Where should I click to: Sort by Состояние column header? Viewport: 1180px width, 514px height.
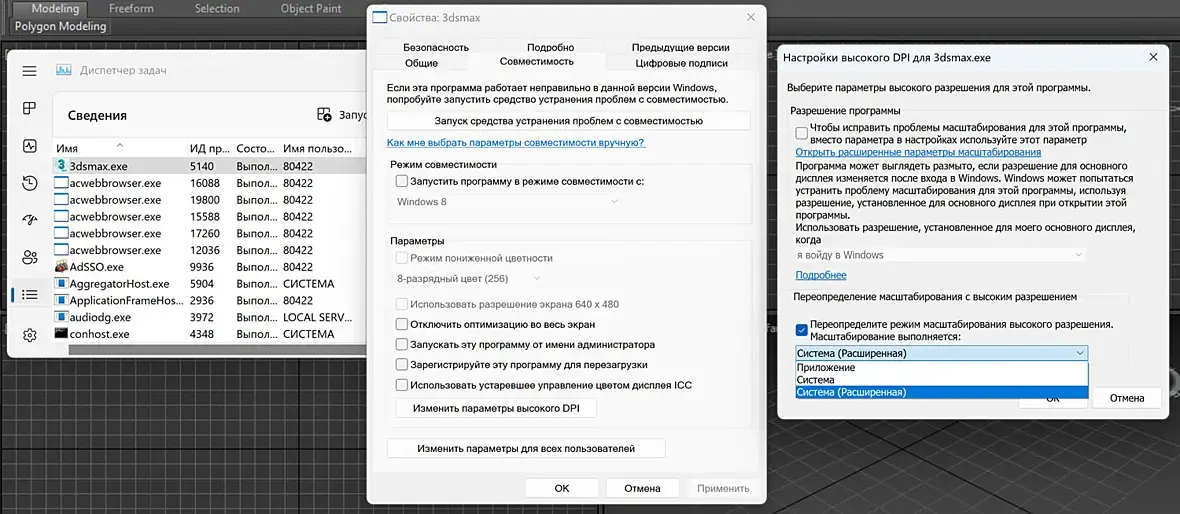[x=255, y=148]
